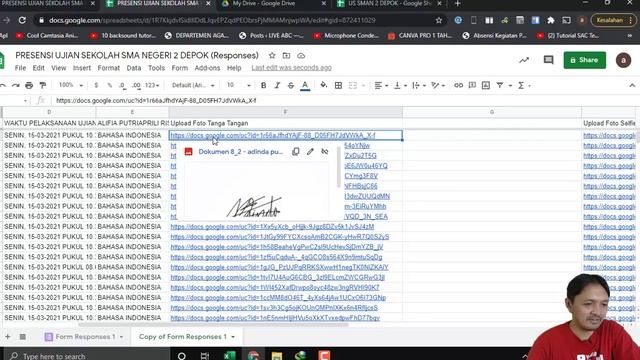Toggle bold formatting

coord(263,85)
